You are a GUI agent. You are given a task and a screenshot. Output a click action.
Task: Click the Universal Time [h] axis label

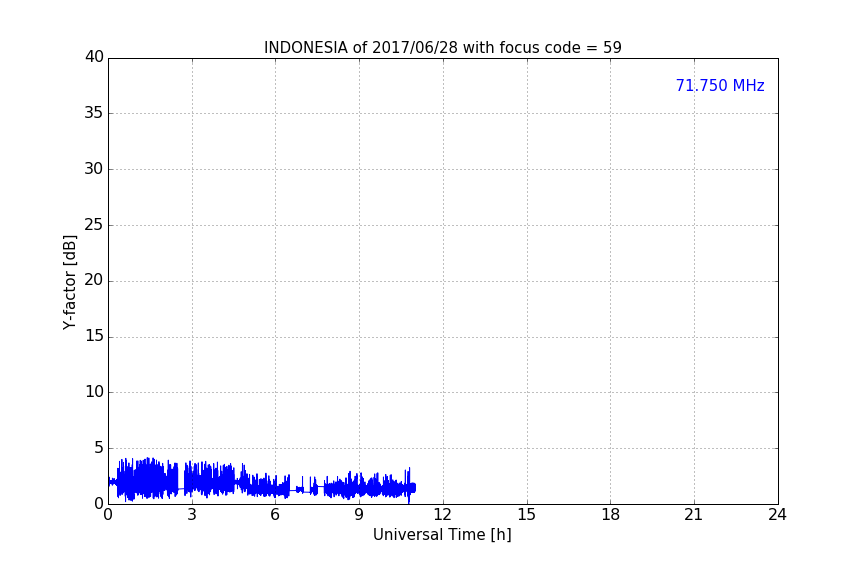click(442, 535)
